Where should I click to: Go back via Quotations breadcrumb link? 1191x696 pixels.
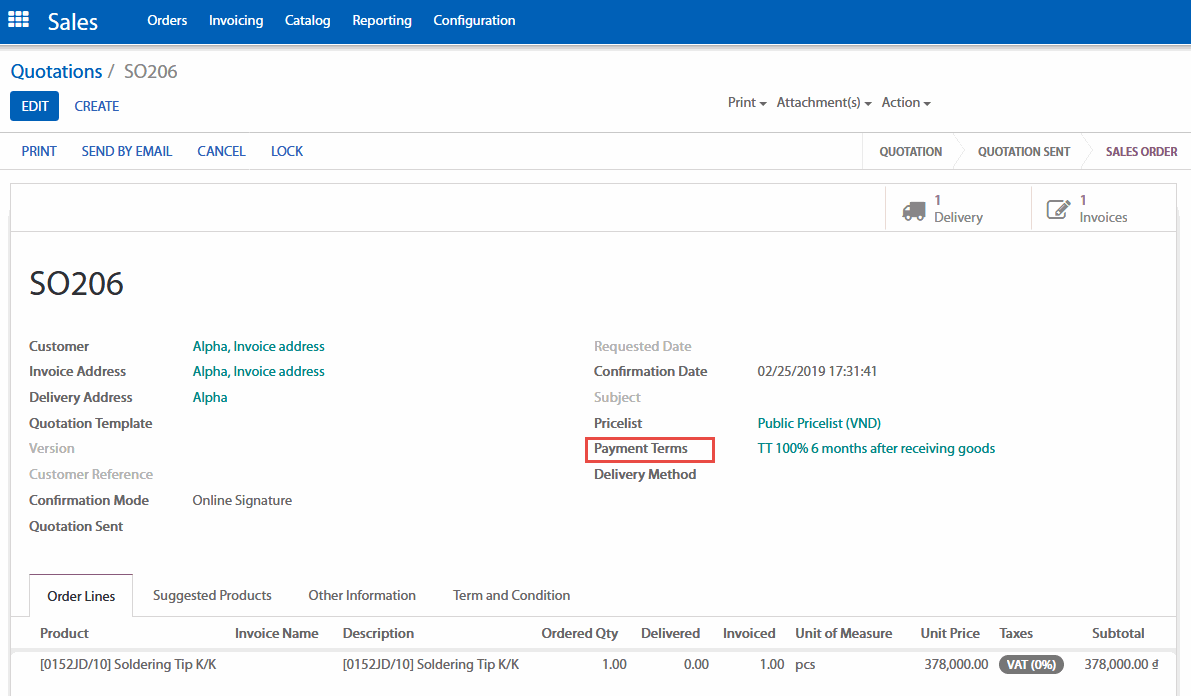[56, 72]
